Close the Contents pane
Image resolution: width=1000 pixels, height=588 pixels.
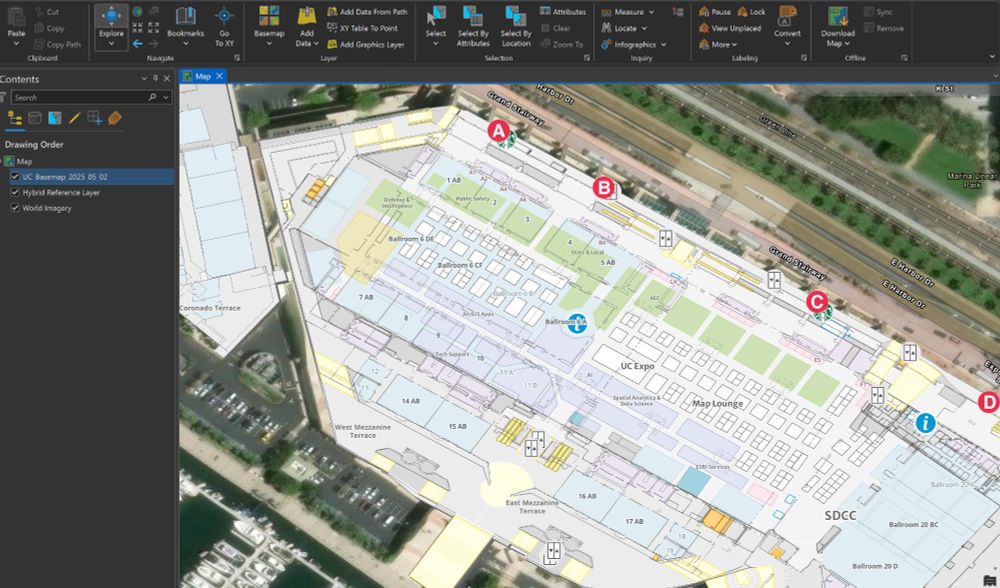click(166, 78)
